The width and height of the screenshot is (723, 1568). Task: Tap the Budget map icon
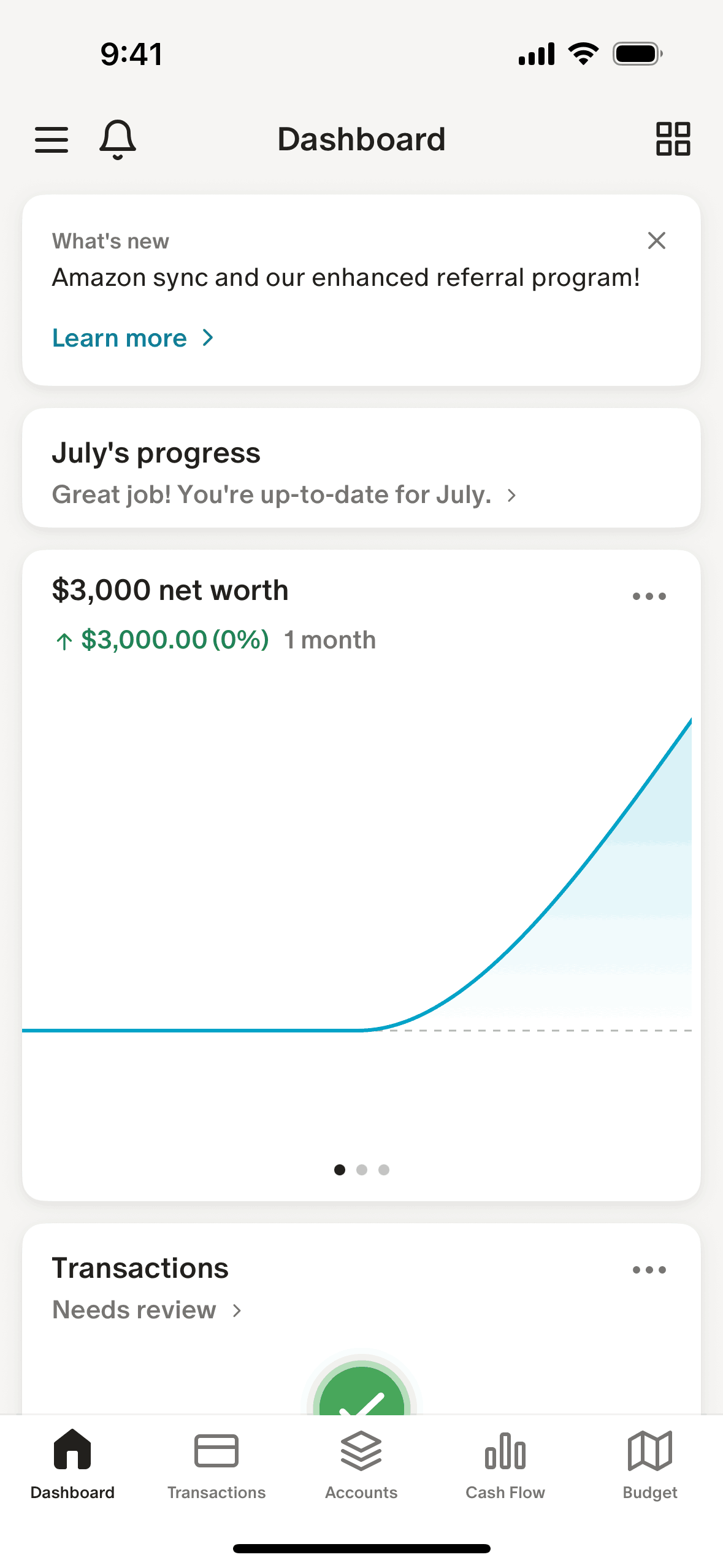[x=649, y=1451]
